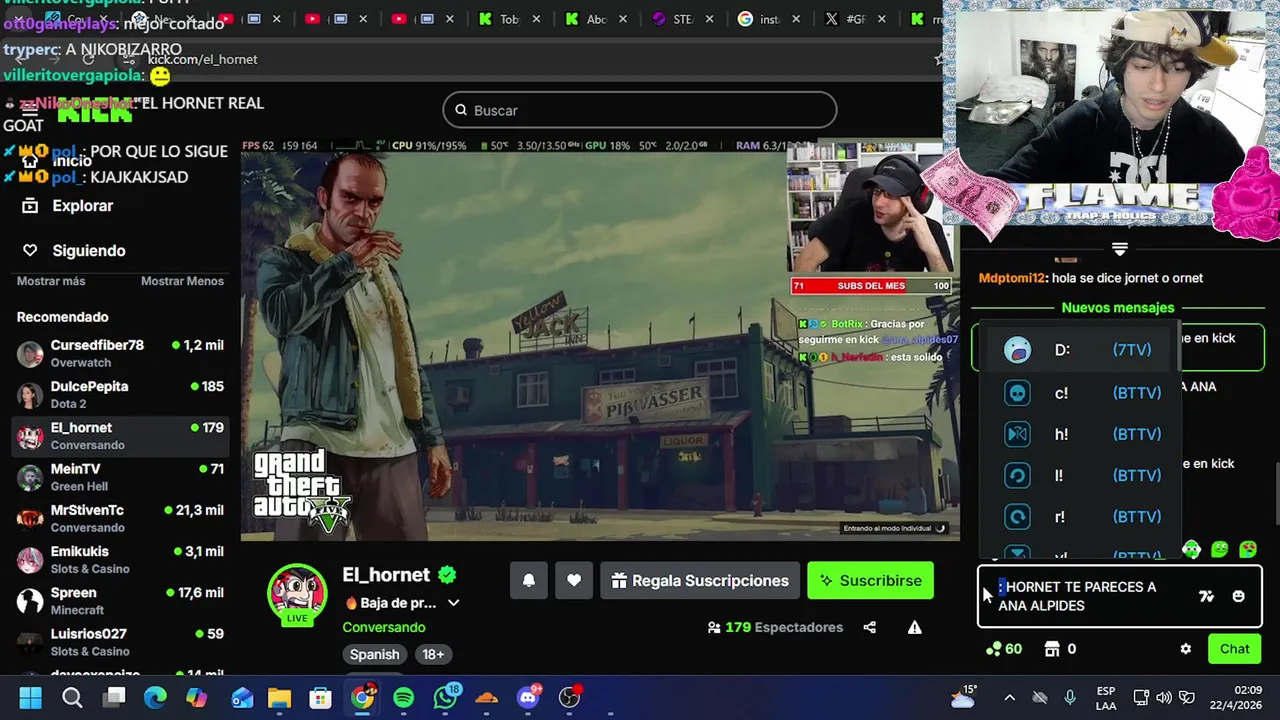Select the c! (BTTV) emote suggestion
Viewport: 1280px width, 720px height.
[1080, 393]
